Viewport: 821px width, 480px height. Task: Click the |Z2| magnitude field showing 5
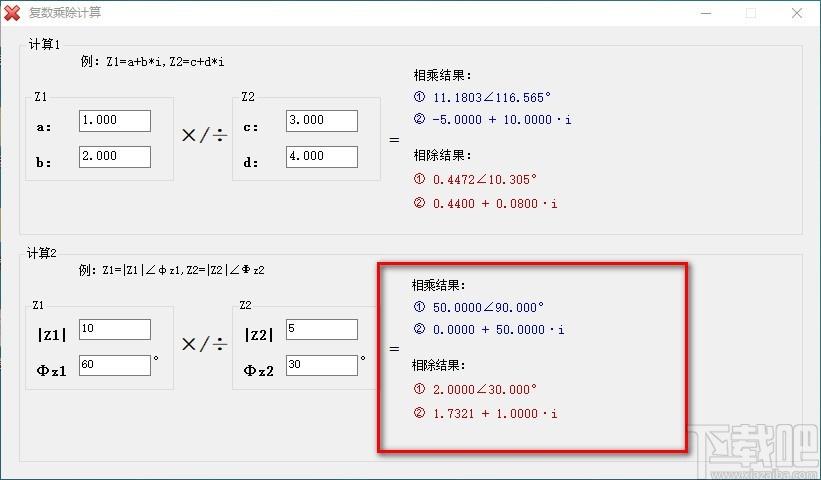pyautogui.click(x=321, y=330)
